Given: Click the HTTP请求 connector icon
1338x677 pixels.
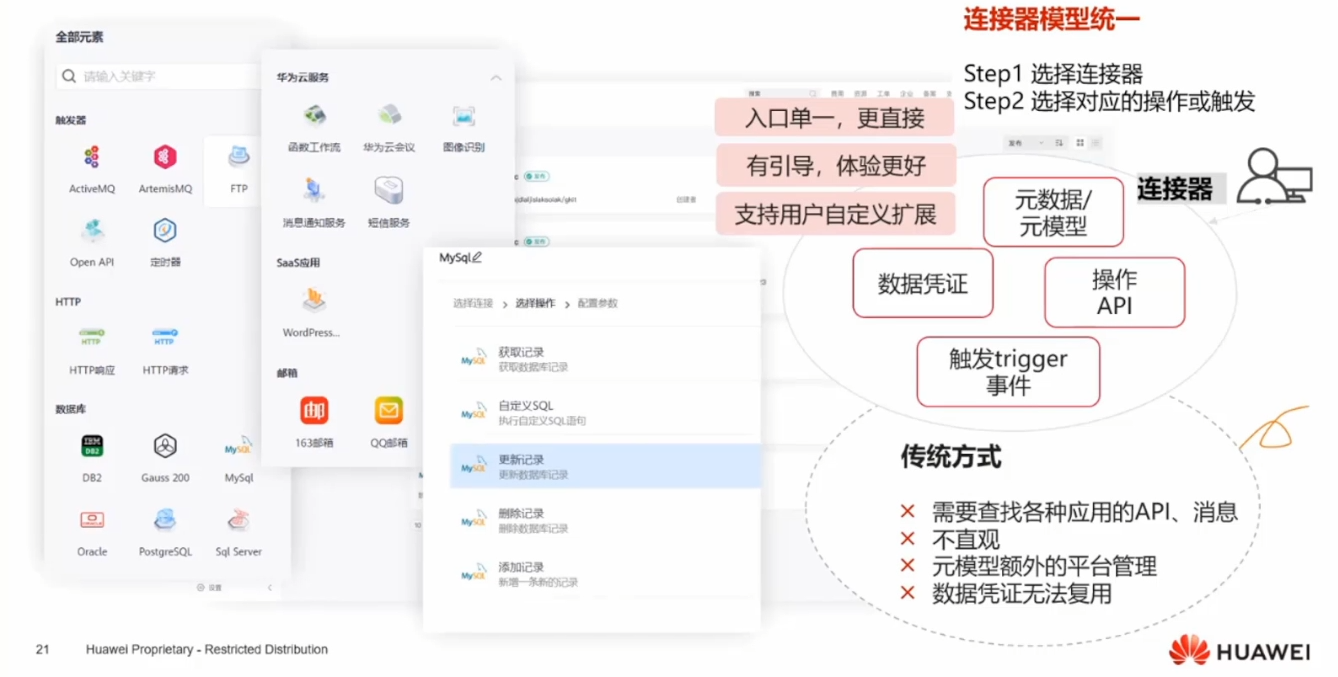Looking at the screenshot, I should (x=165, y=338).
